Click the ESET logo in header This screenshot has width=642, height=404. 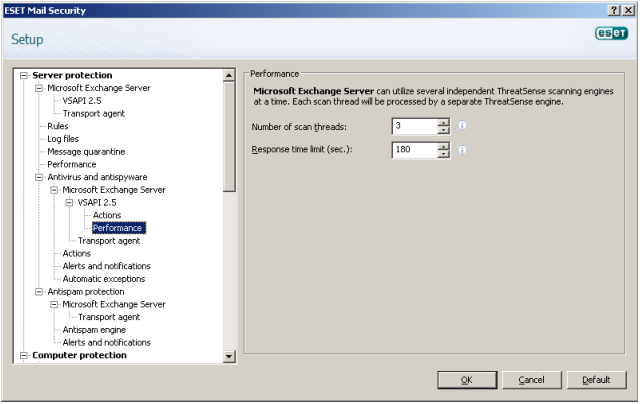pos(611,33)
